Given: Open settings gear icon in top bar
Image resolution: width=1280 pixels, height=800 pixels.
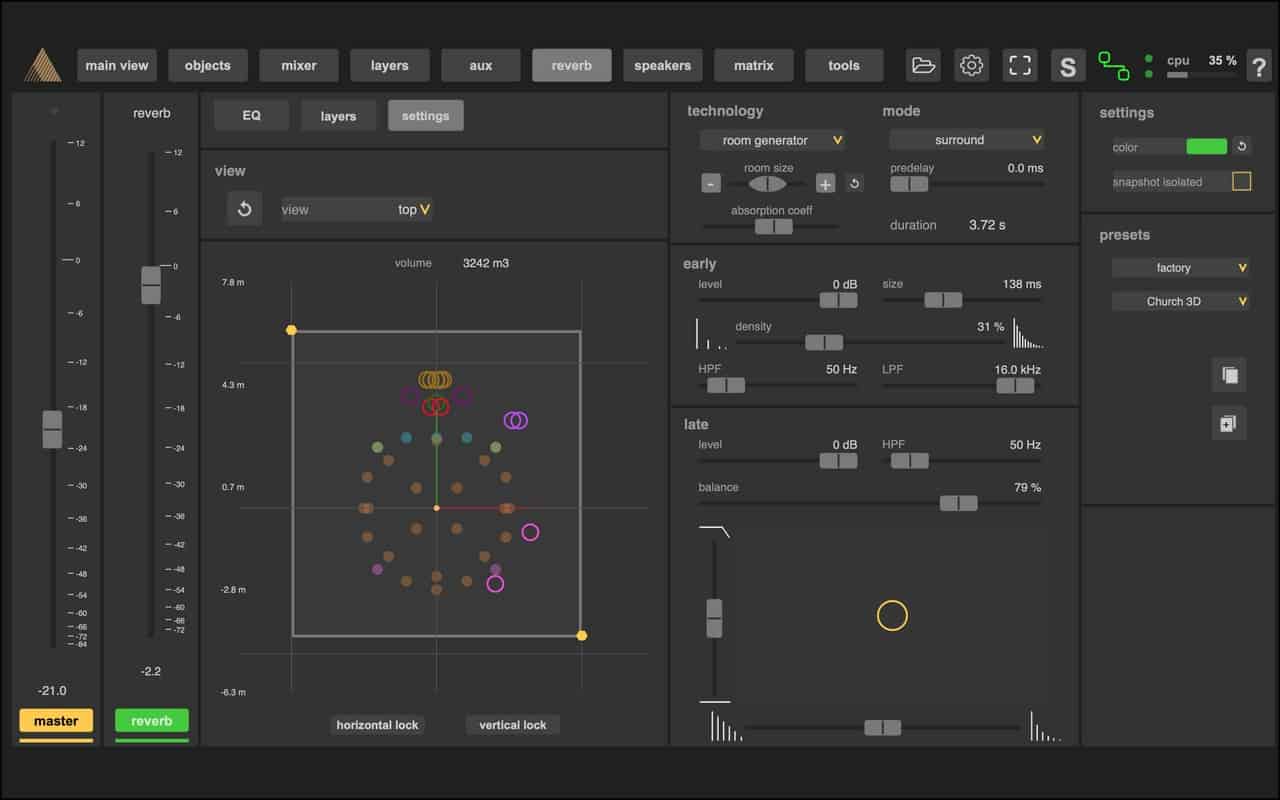Looking at the screenshot, I should 971,66.
